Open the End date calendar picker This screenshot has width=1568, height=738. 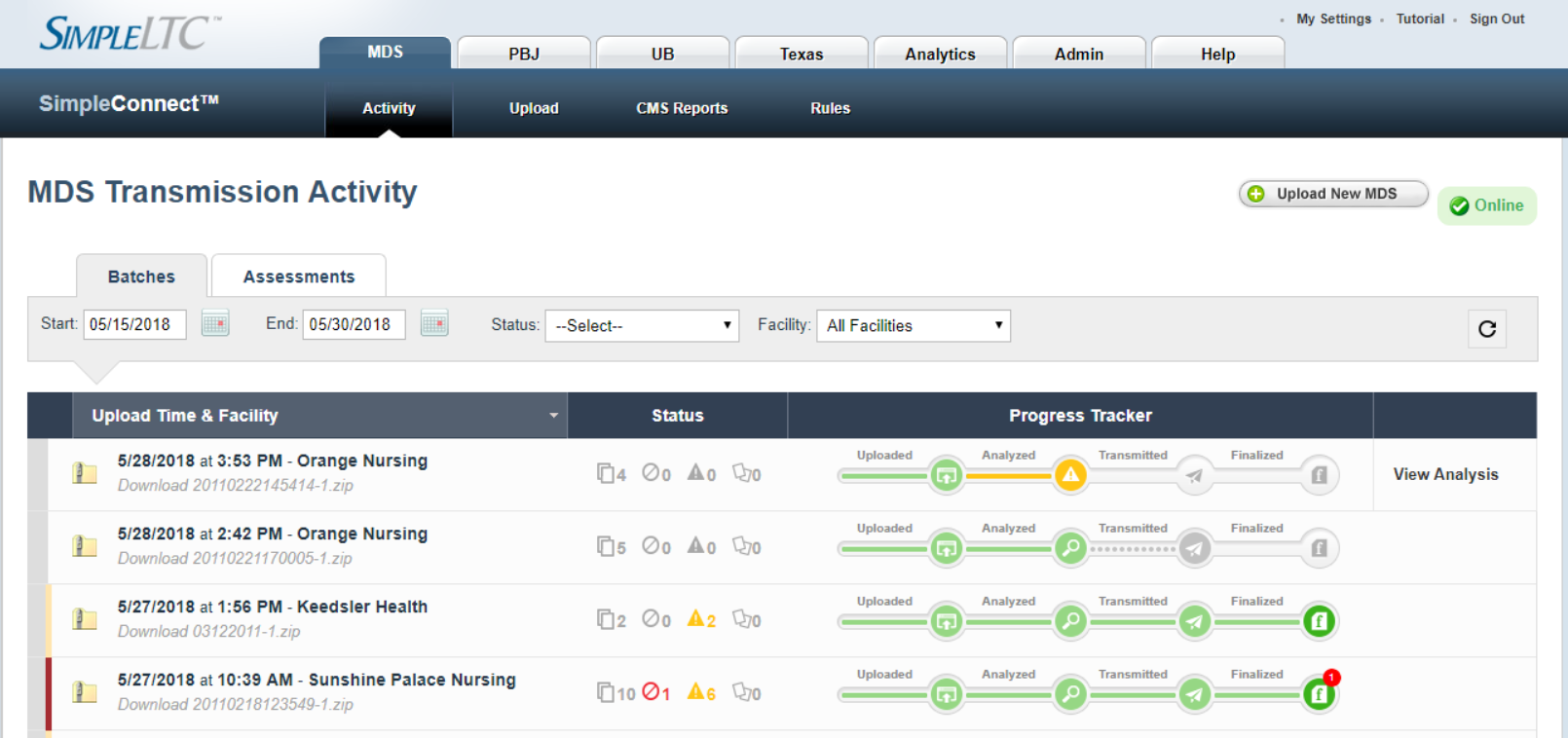tap(434, 323)
